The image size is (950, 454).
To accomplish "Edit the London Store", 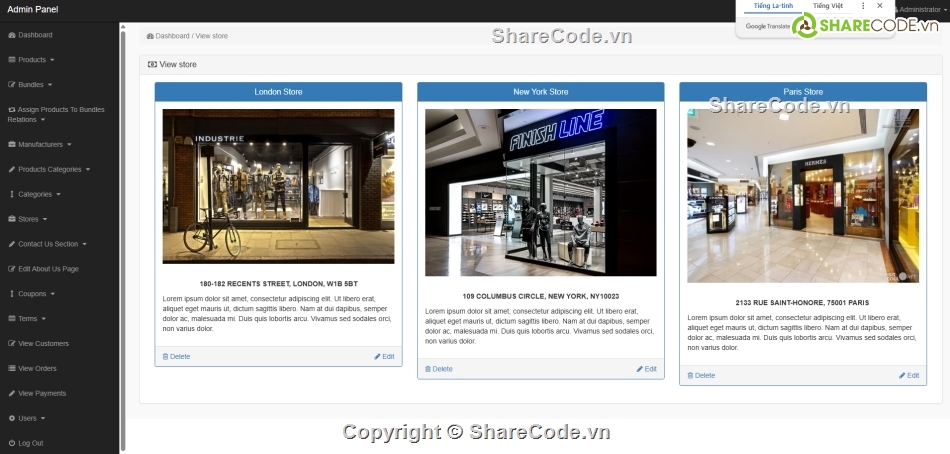I will pyautogui.click(x=384, y=356).
